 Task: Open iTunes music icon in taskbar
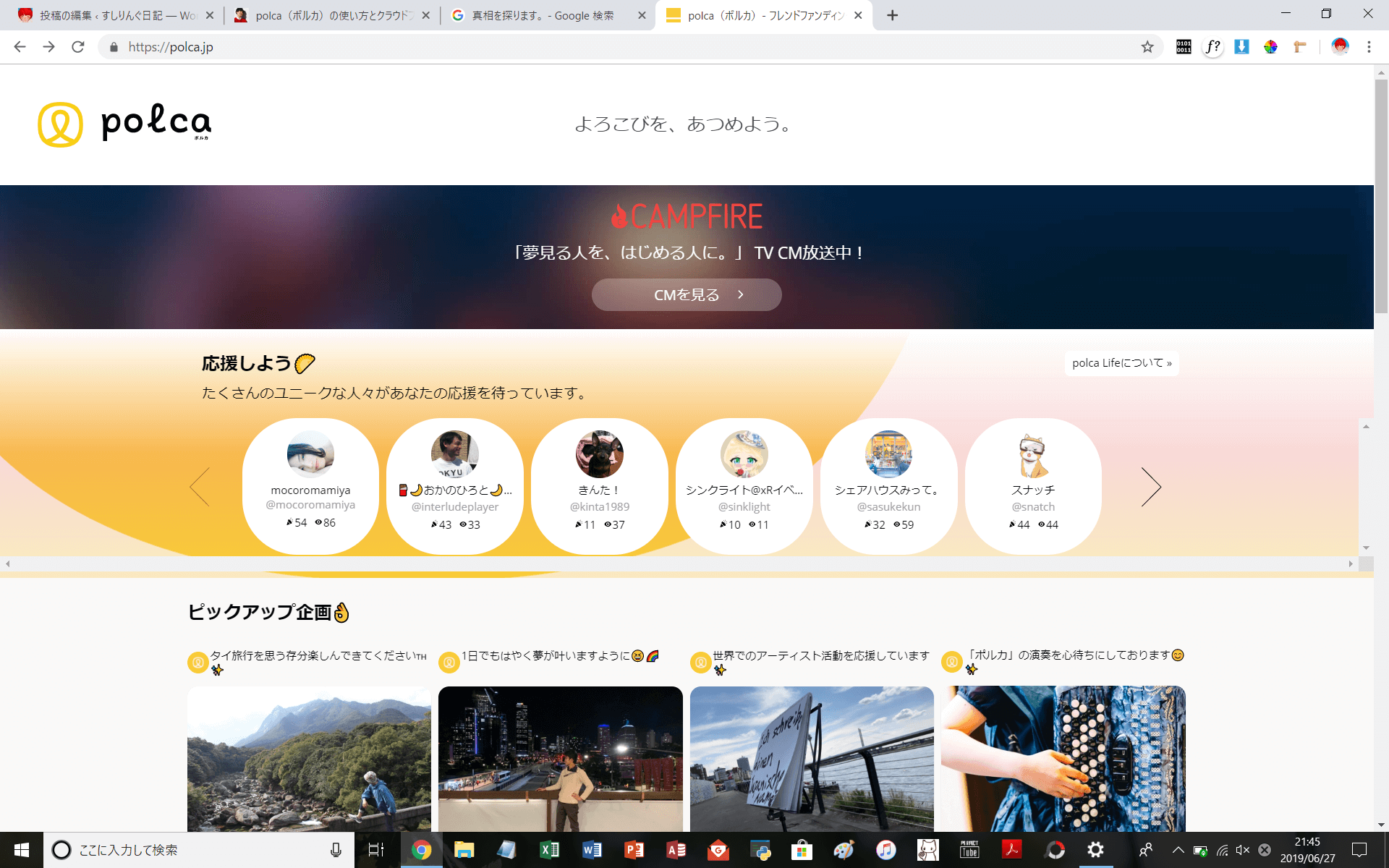(885, 850)
